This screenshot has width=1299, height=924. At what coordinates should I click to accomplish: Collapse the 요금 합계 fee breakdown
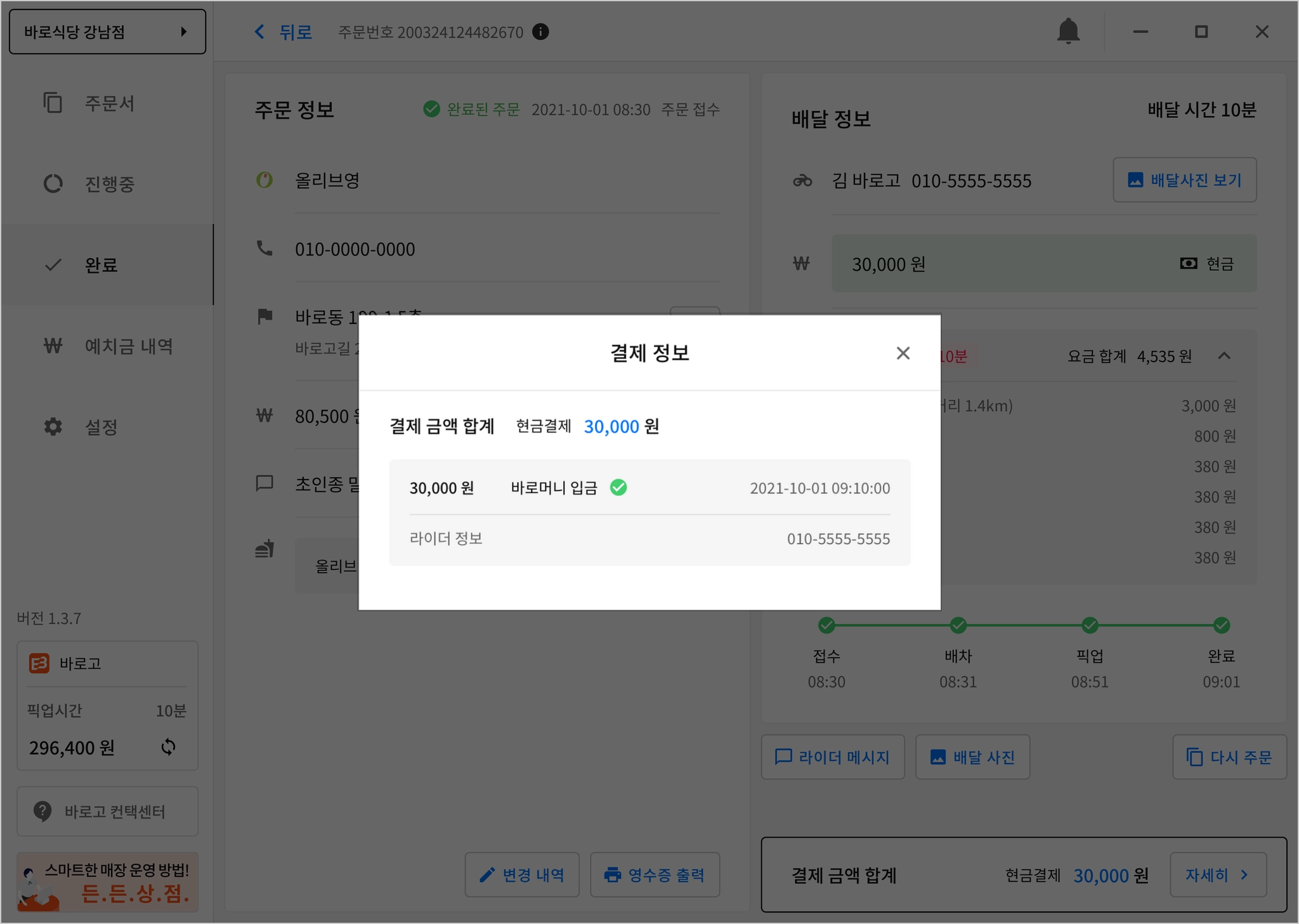point(1224,356)
